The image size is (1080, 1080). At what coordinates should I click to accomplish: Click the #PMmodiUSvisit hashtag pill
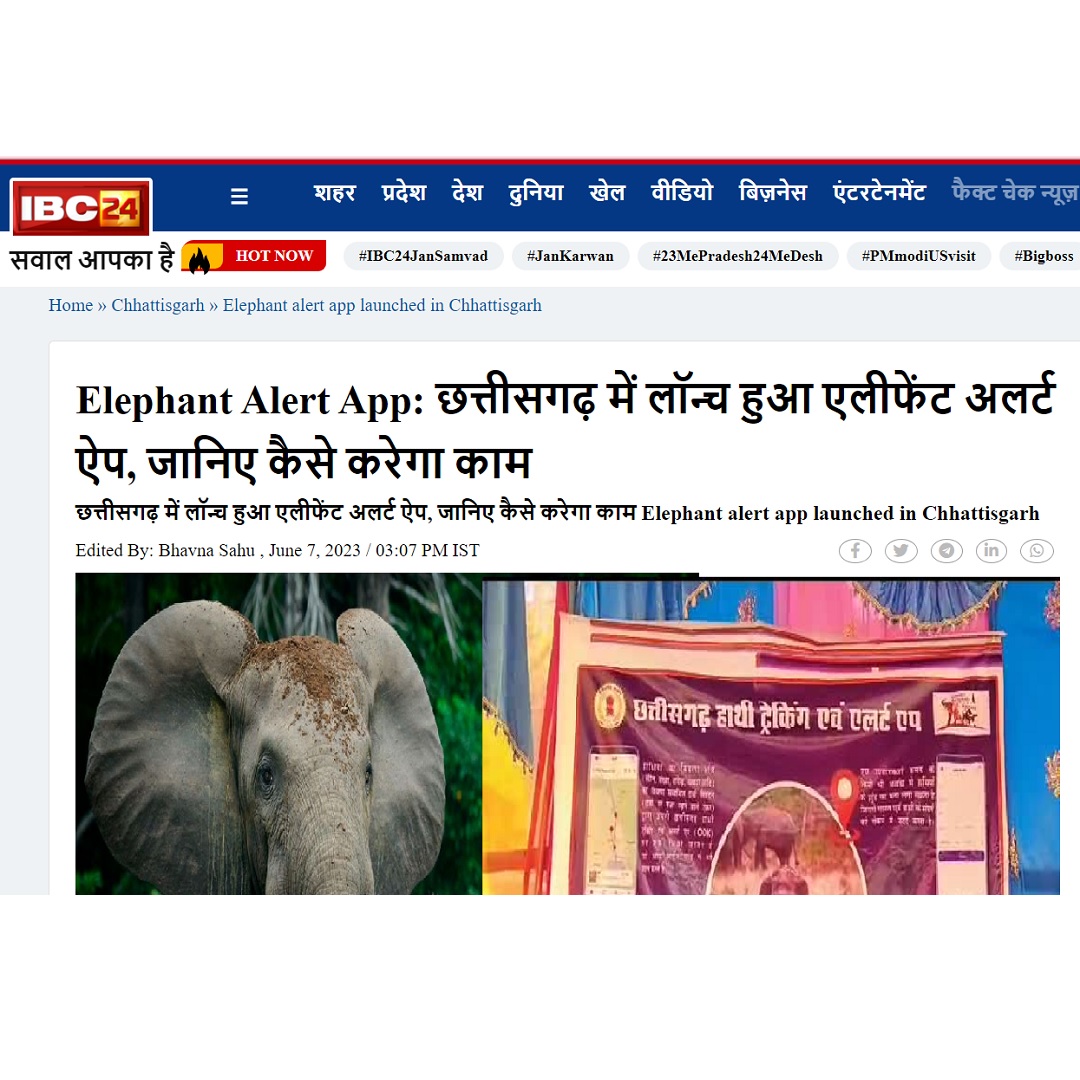point(919,256)
